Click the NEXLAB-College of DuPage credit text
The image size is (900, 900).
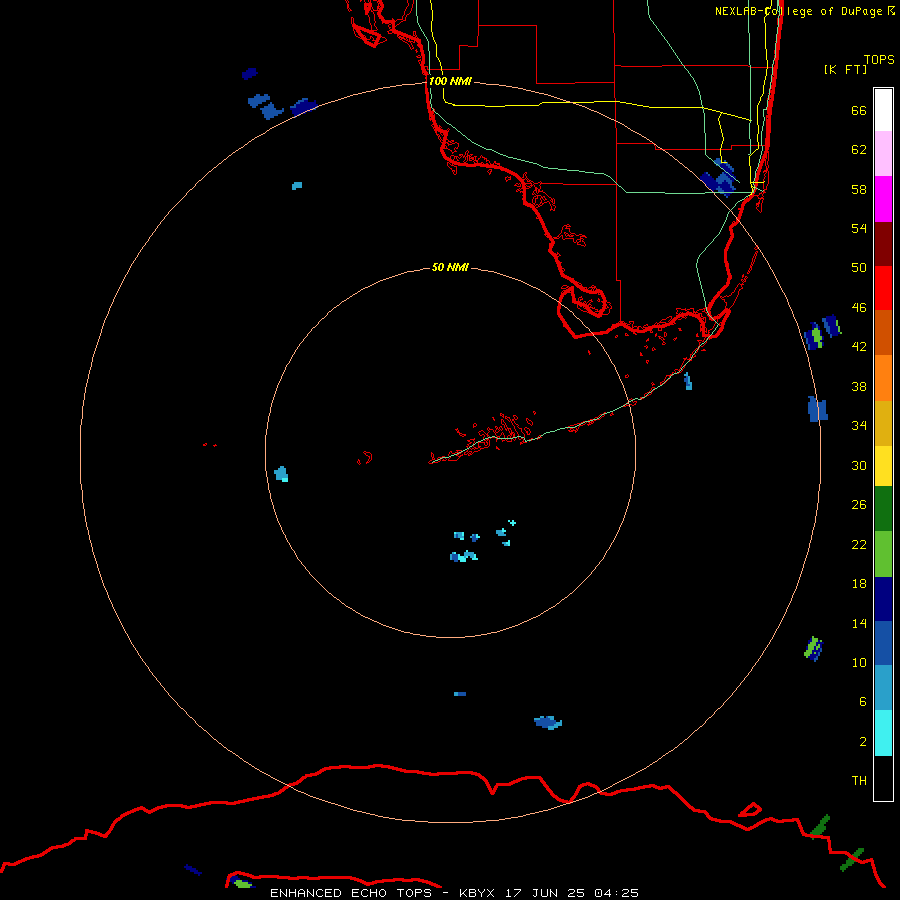[798, 11]
